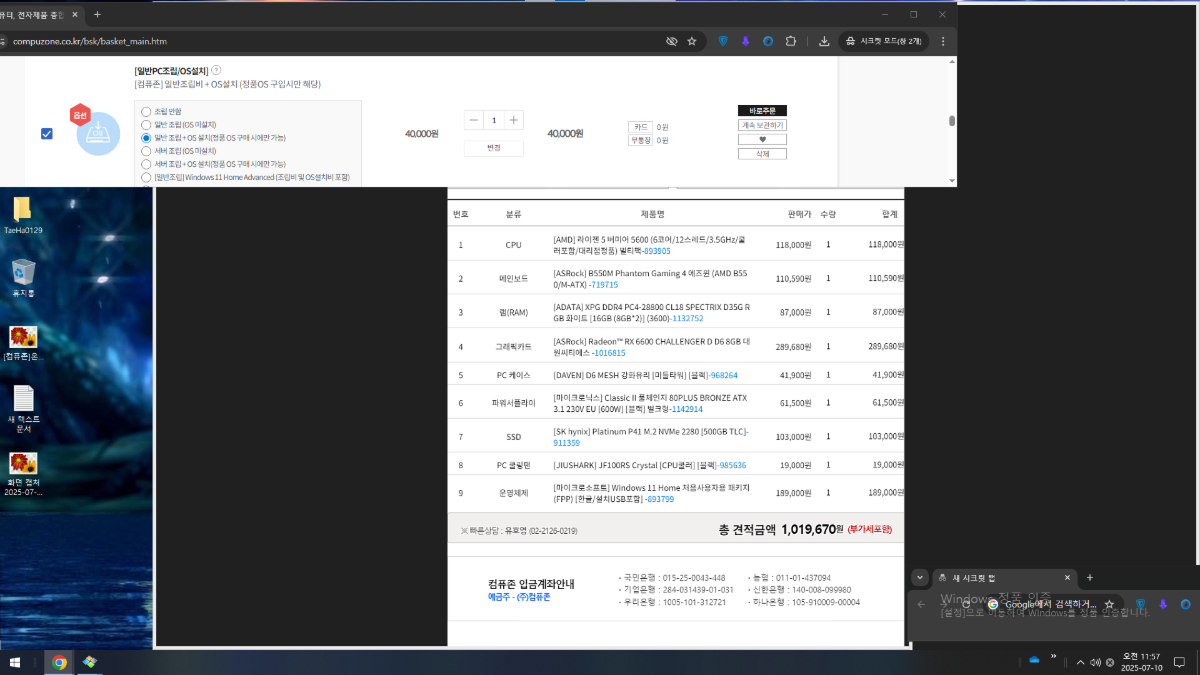Image resolution: width=1200 pixels, height=675 pixels.
Task: Click the Bitwarden shield extension icon
Action: [x=723, y=41]
